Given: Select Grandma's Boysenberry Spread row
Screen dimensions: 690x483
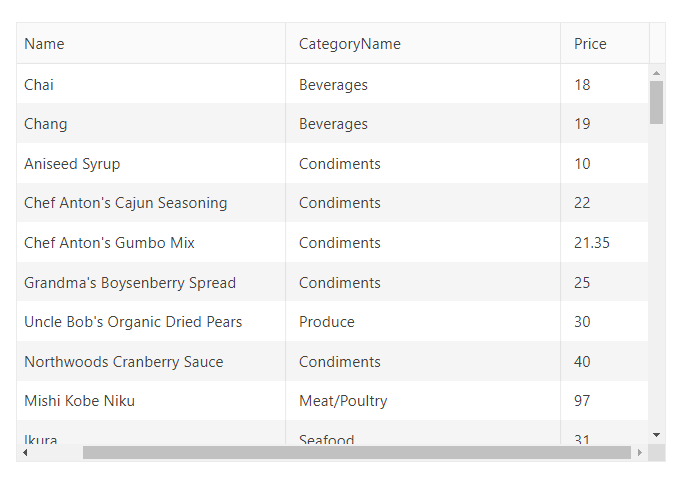Looking at the screenshot, I should [x=130, y=283].
